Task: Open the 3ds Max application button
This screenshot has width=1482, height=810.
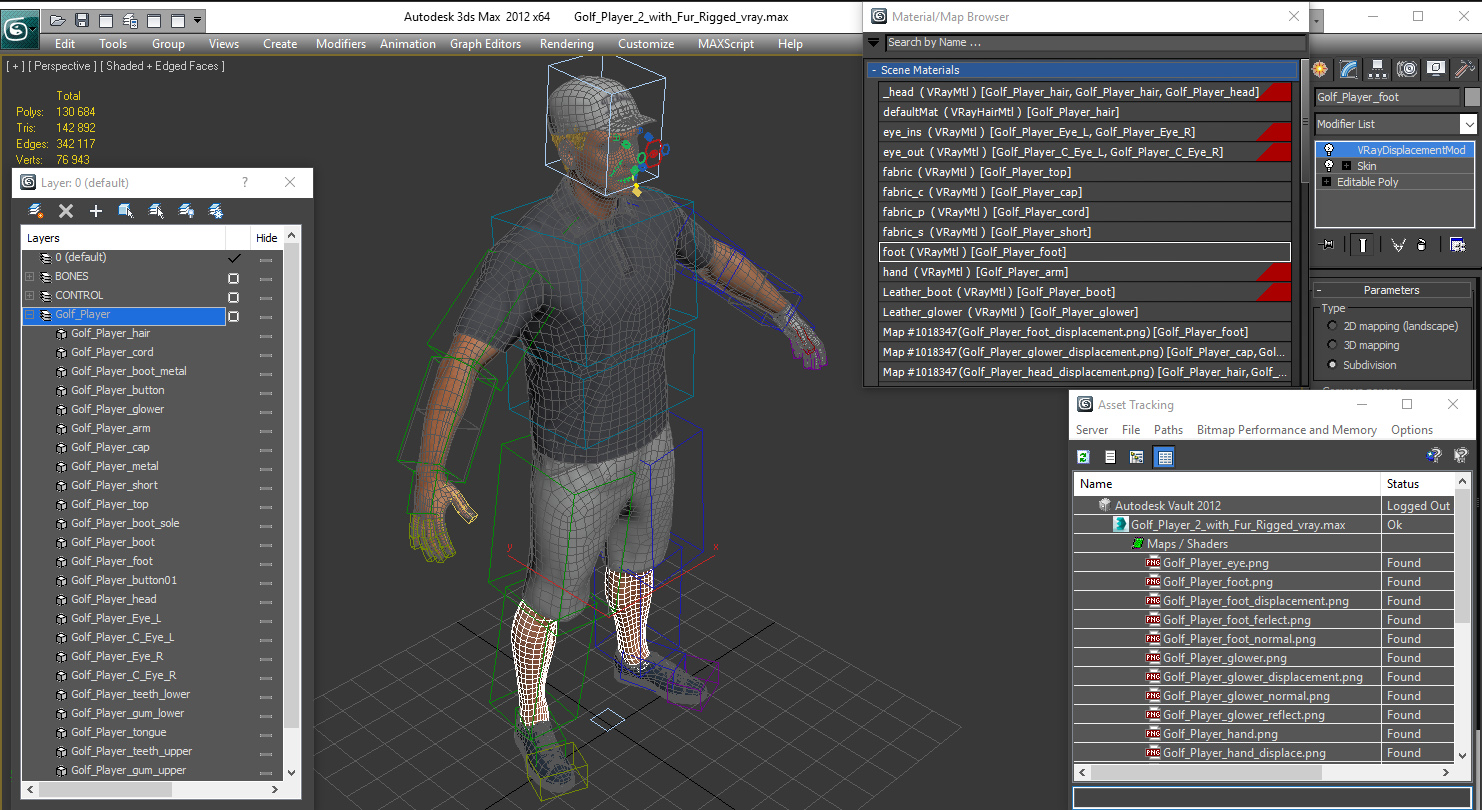Action: [x=19, y=27]
